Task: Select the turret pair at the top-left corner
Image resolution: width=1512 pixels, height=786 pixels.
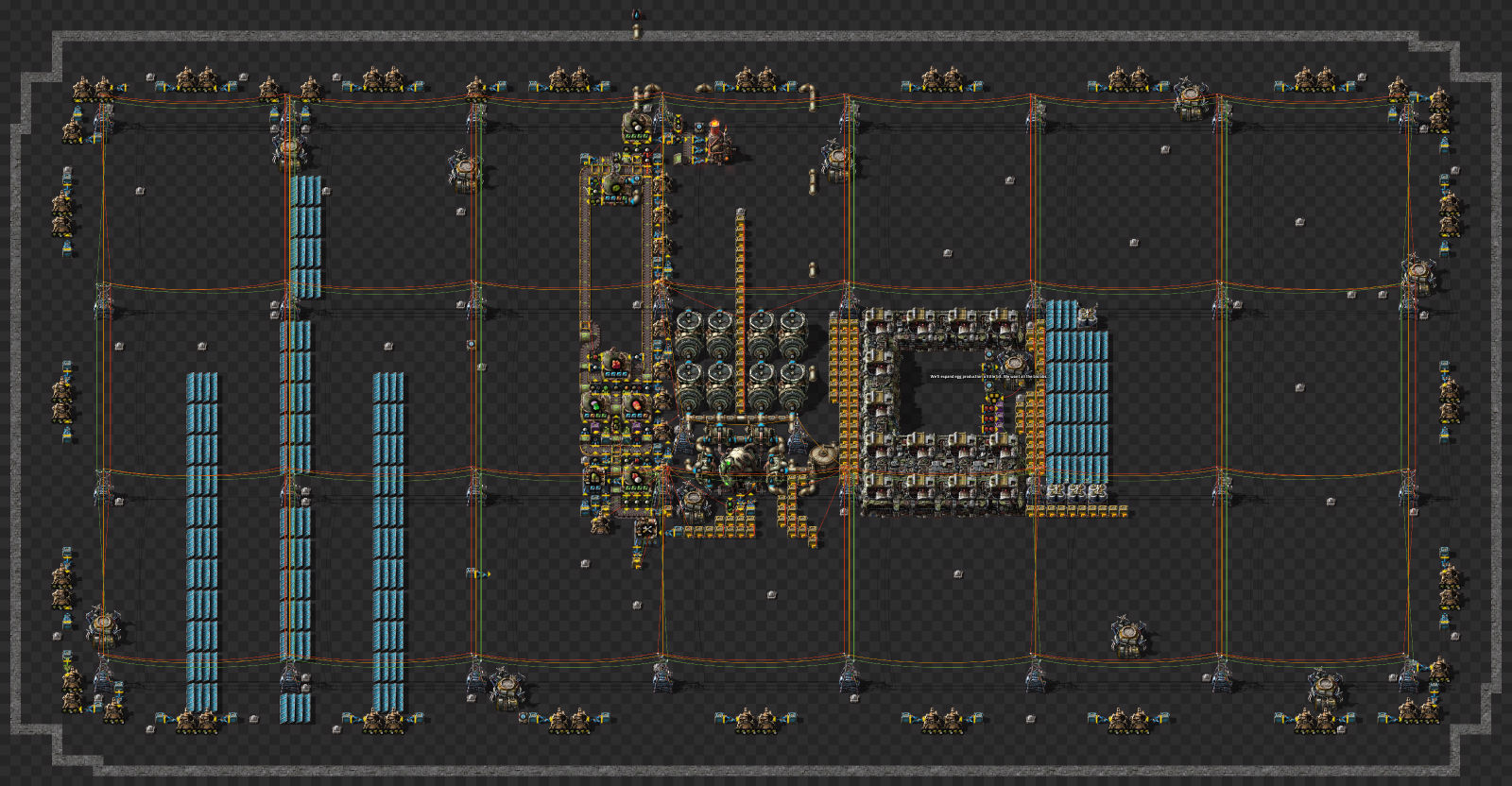Action: [x=93, y=90]
